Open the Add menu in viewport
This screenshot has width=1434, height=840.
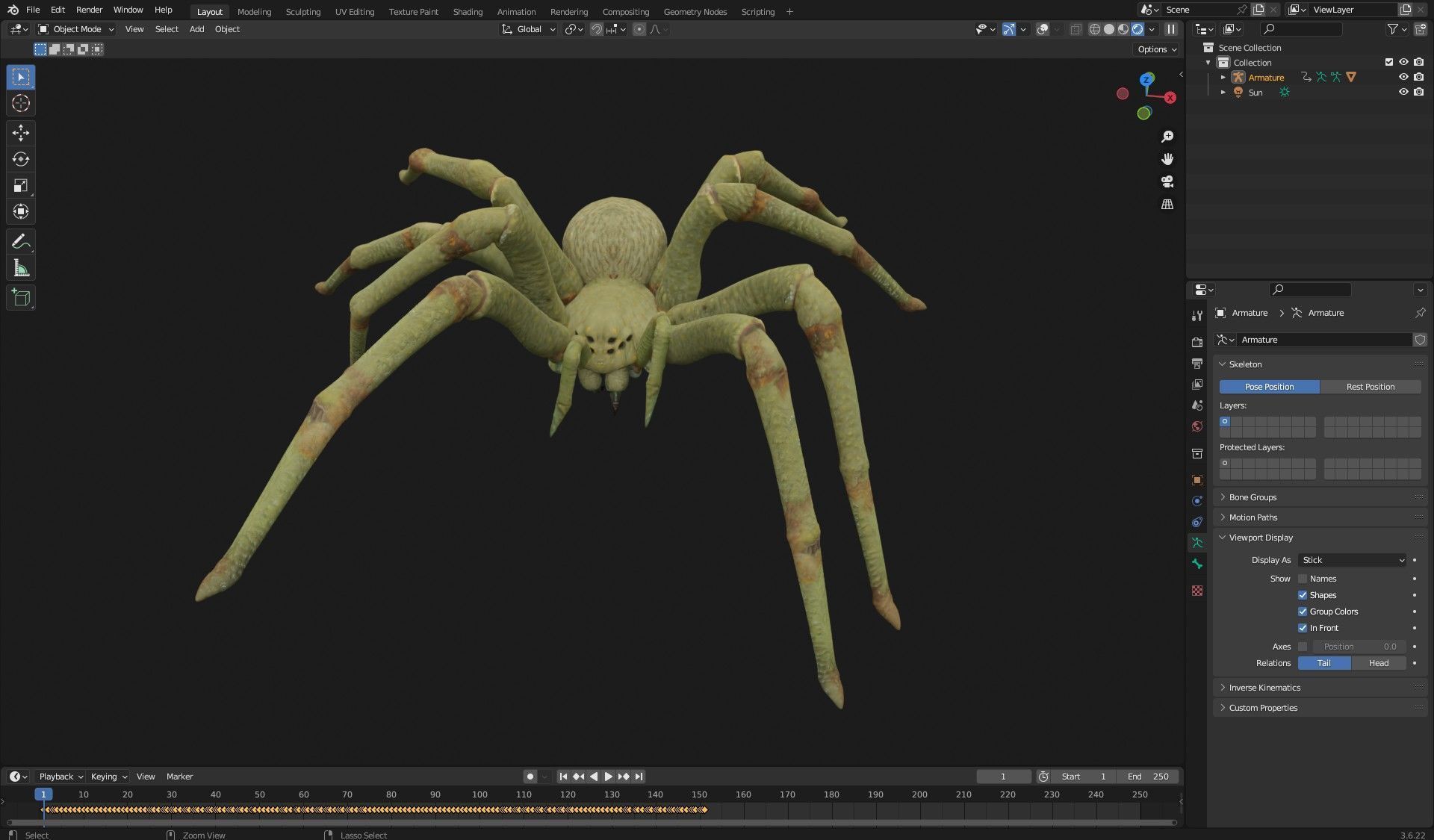click(x=196, y=29)
